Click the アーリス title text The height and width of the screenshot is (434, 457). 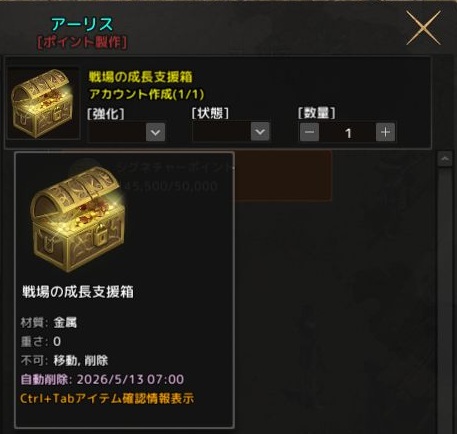82,24
